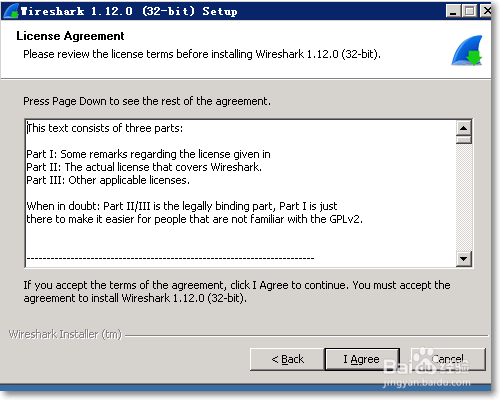Image resolution: width=500 pixels, height=400 pixels.
Task: Click the license scrollbar down arrow
Action: point(464,258)
